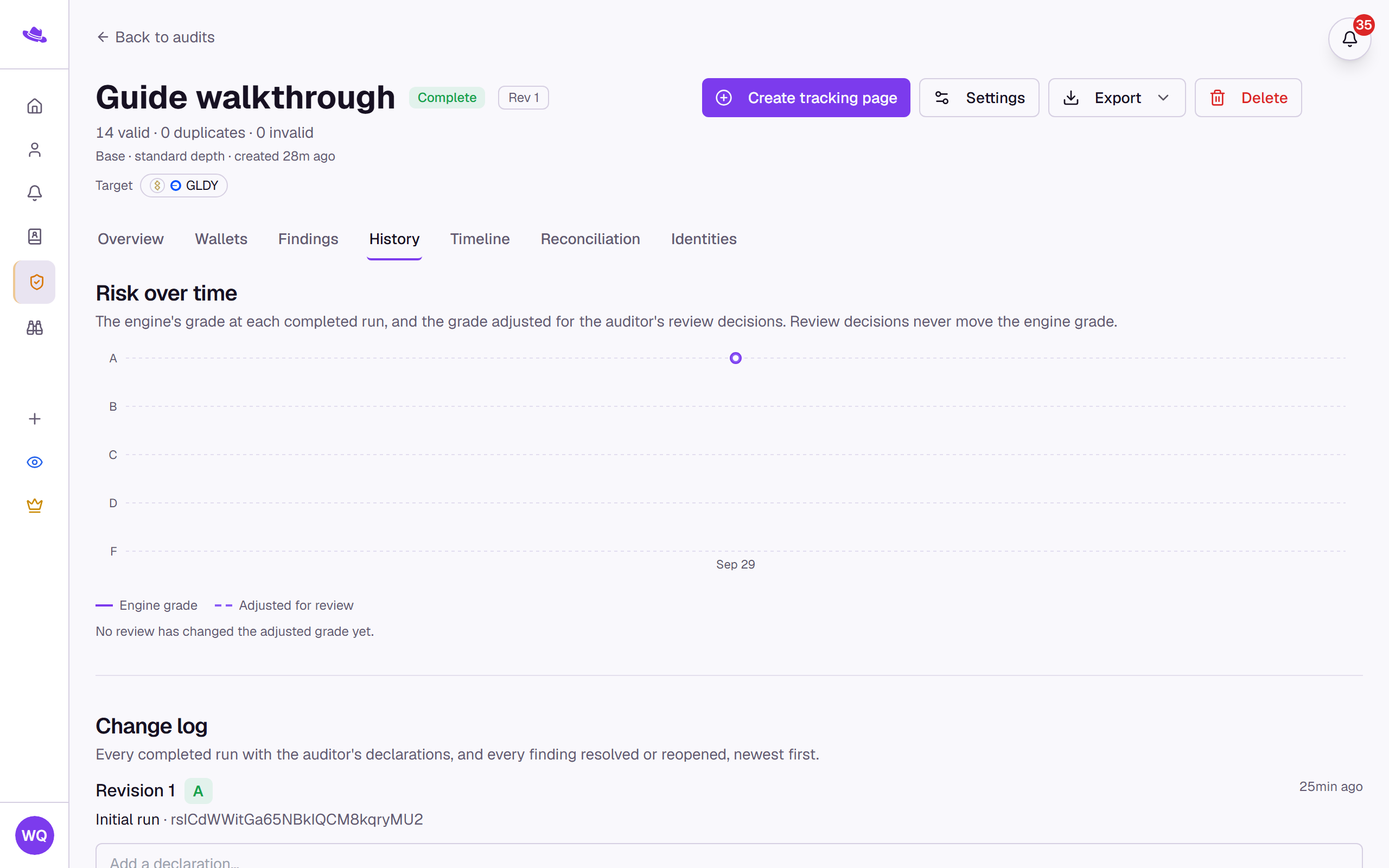Click the Adjusted for review legend entry

(284, 605)
